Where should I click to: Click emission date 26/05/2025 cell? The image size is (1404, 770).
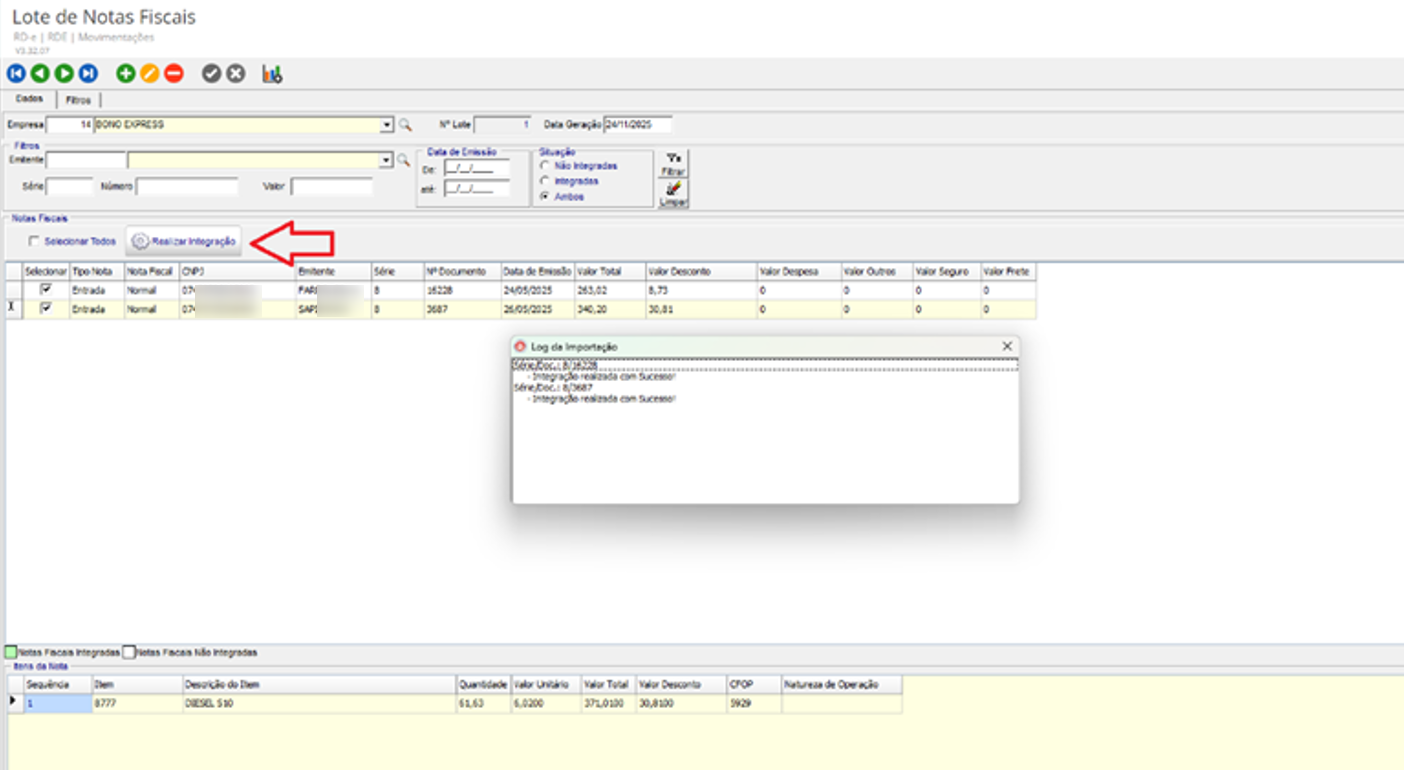point(537,309)
